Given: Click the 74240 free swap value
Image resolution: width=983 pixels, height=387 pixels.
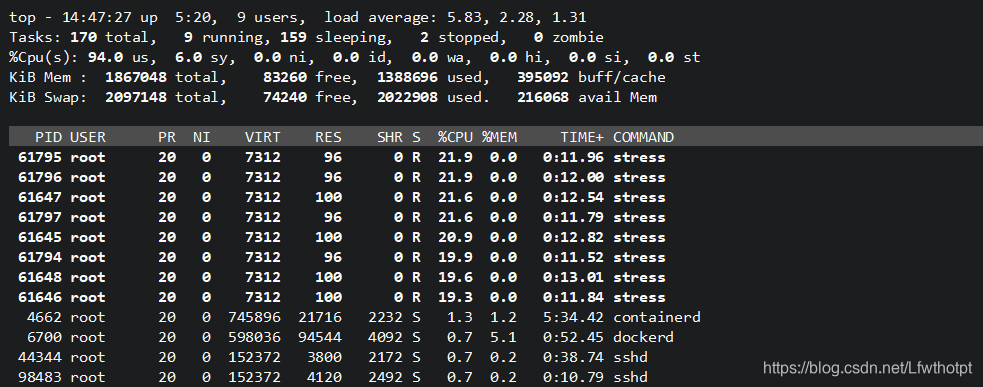Looking at the screenshot, I should point(285,97).
